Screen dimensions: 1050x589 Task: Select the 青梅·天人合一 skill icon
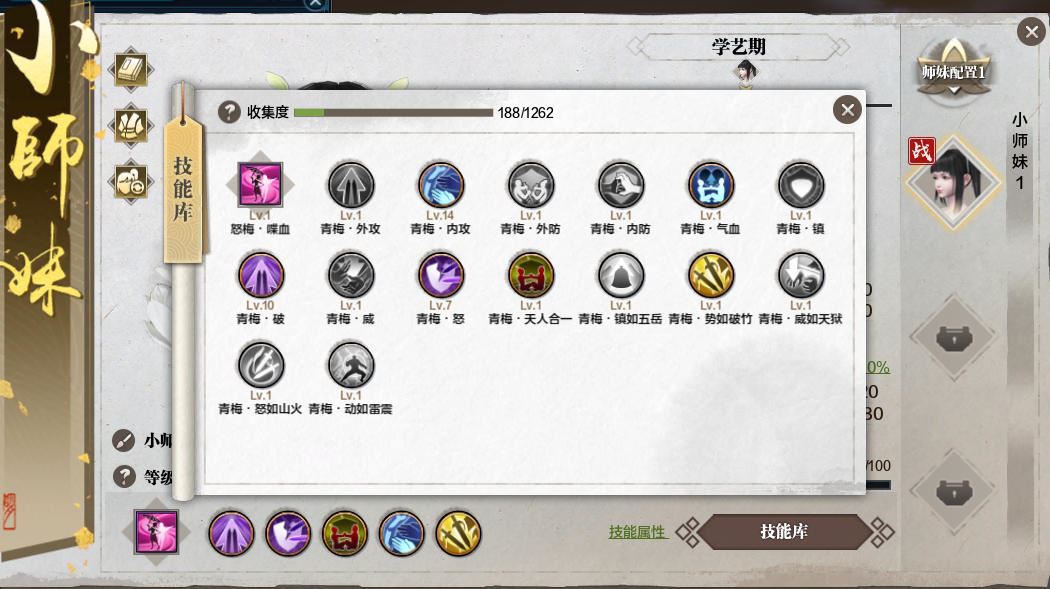click(531, 275)
